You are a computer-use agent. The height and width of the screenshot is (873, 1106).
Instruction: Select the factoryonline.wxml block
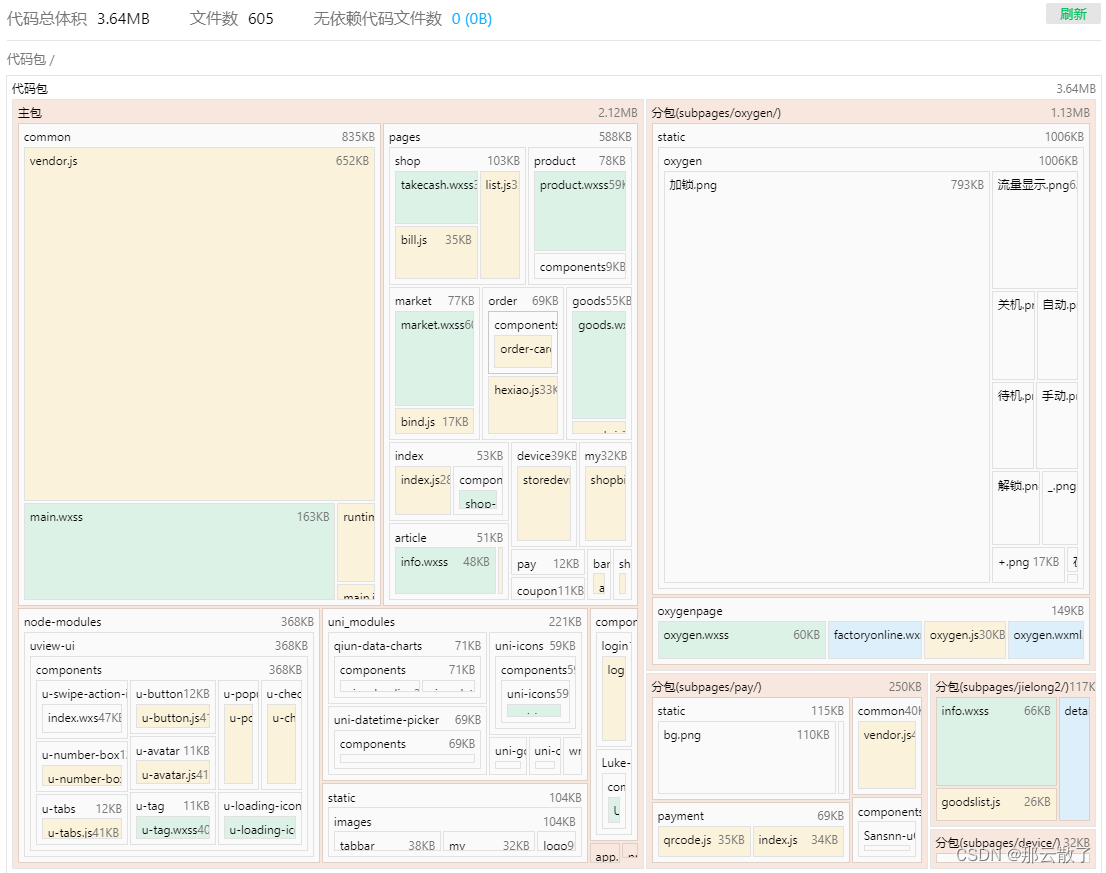875,640
